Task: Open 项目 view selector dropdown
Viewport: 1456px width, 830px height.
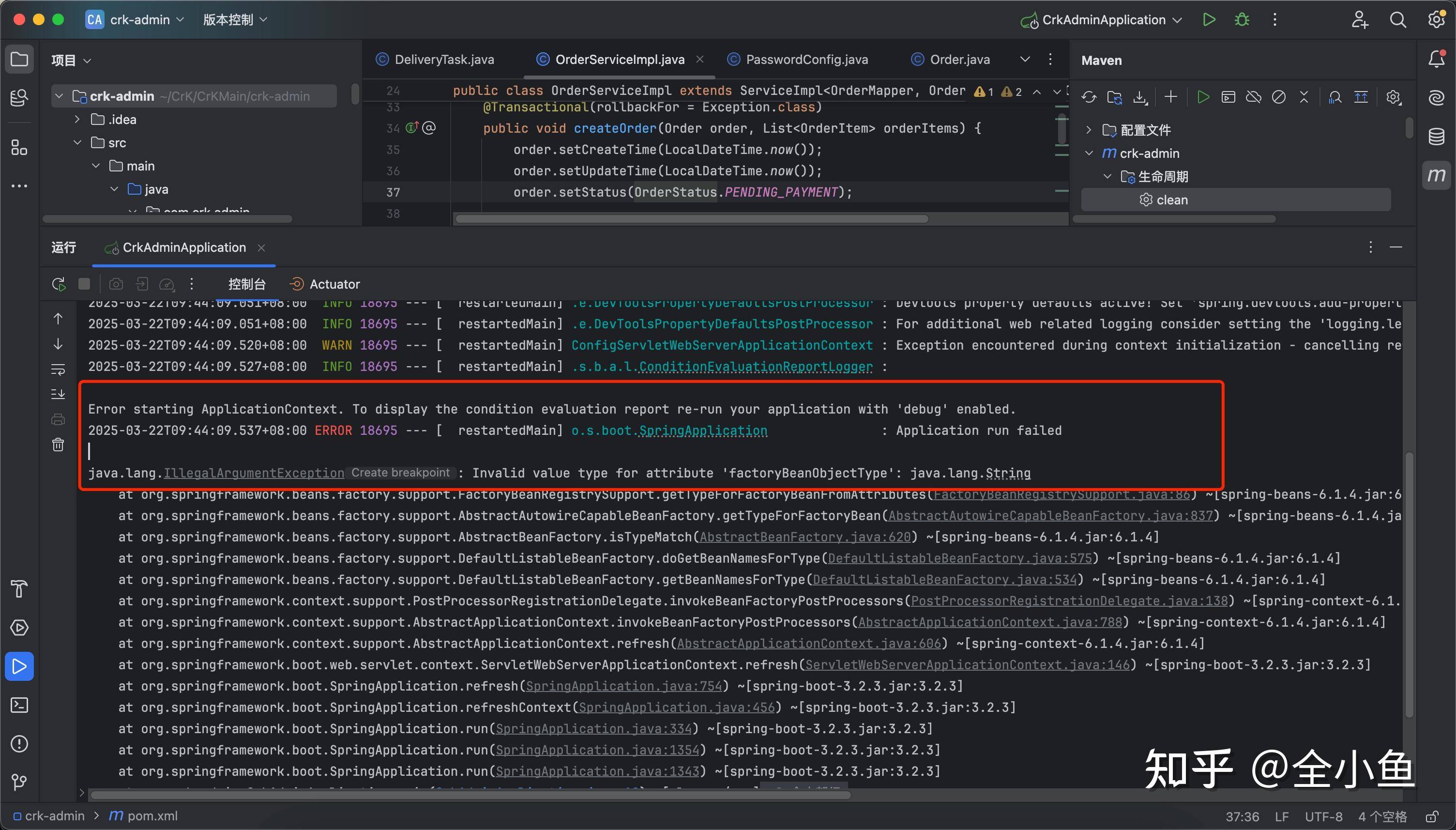Action: tap(71, 61)
